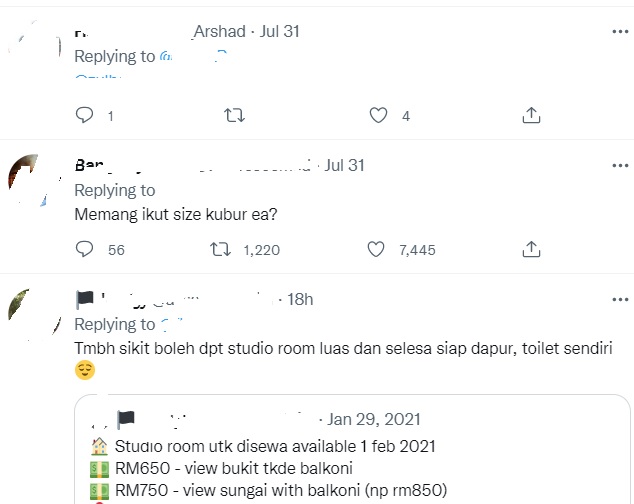Image resolution: width=634 pixels, height=504 pixels.
Task: Share Arshad's tweet
Action: coord(531,116)
